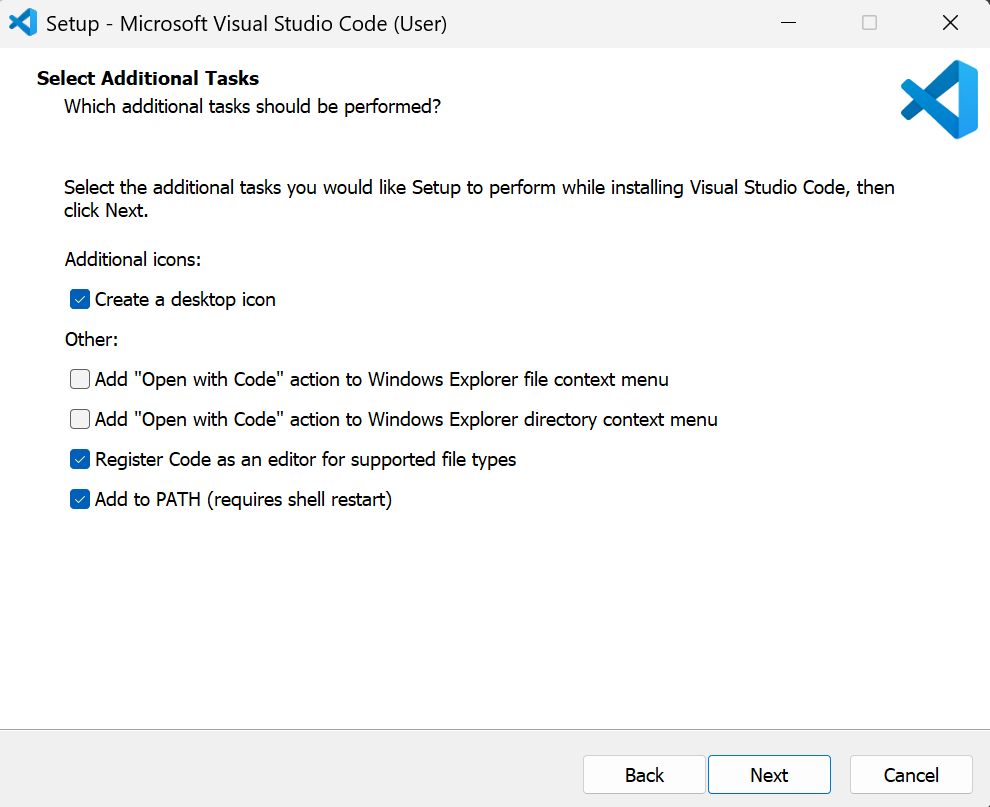Toggle Register Code as editor checkbox
Image resolution: width=990 pixels, height=807 pixels.
(x=80, y=460)
